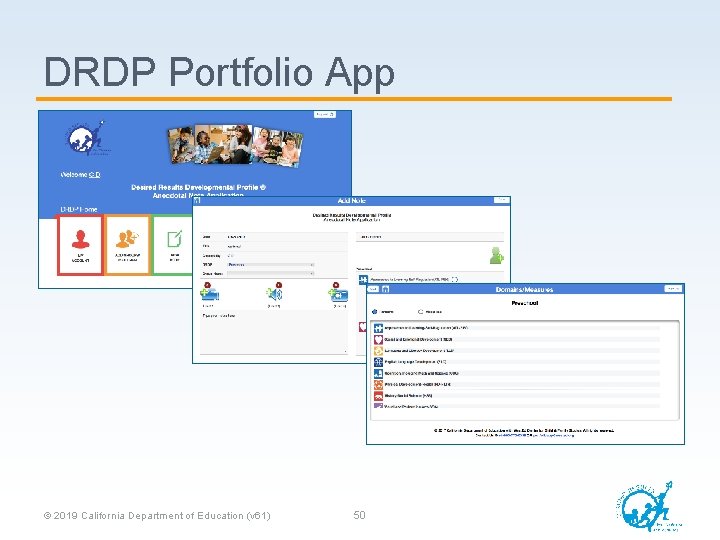Click the home icon in the Add Note title bar
This screenshot has height=540, width=720.
pos(197,201)
